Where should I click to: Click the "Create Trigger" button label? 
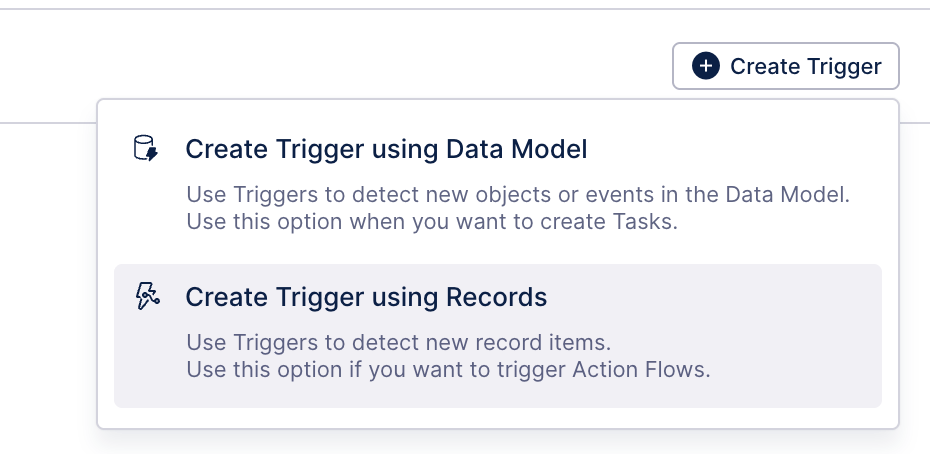pos(805,66)
